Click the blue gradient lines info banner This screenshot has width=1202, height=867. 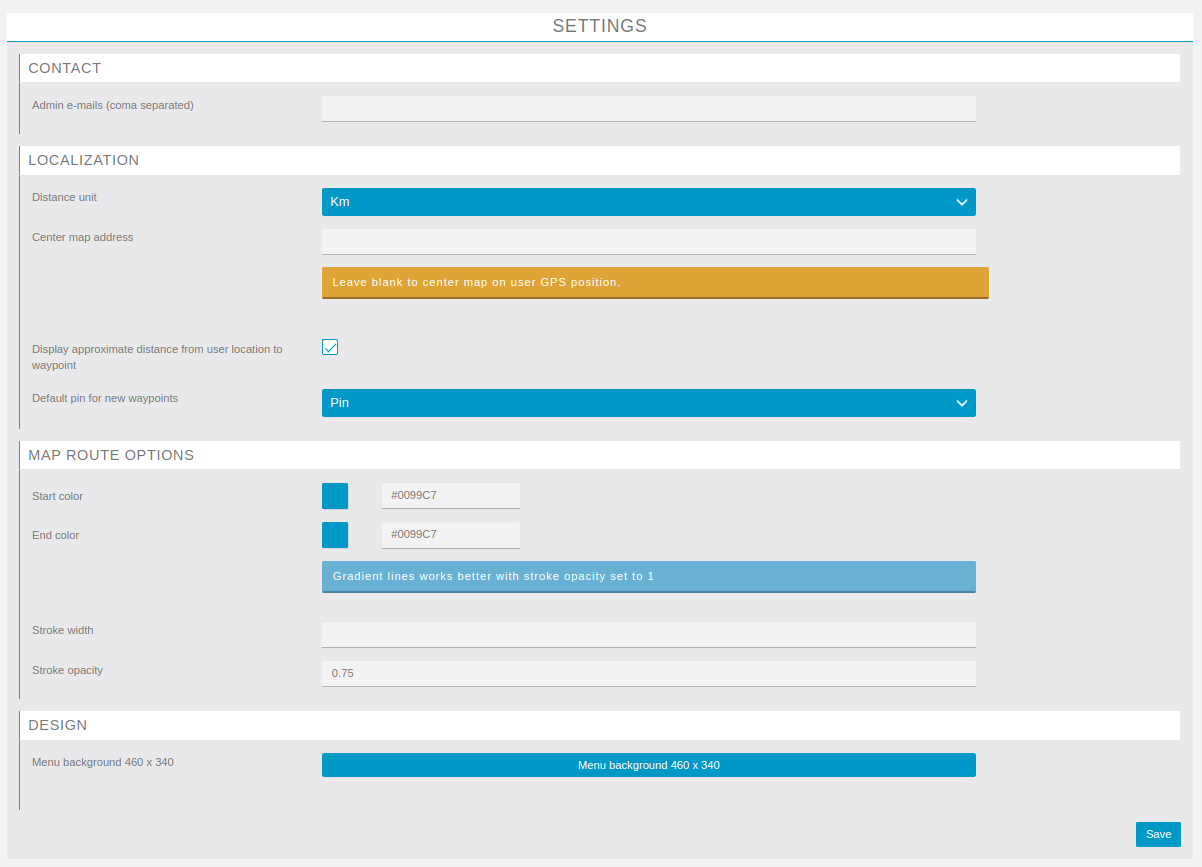point(648,576)
